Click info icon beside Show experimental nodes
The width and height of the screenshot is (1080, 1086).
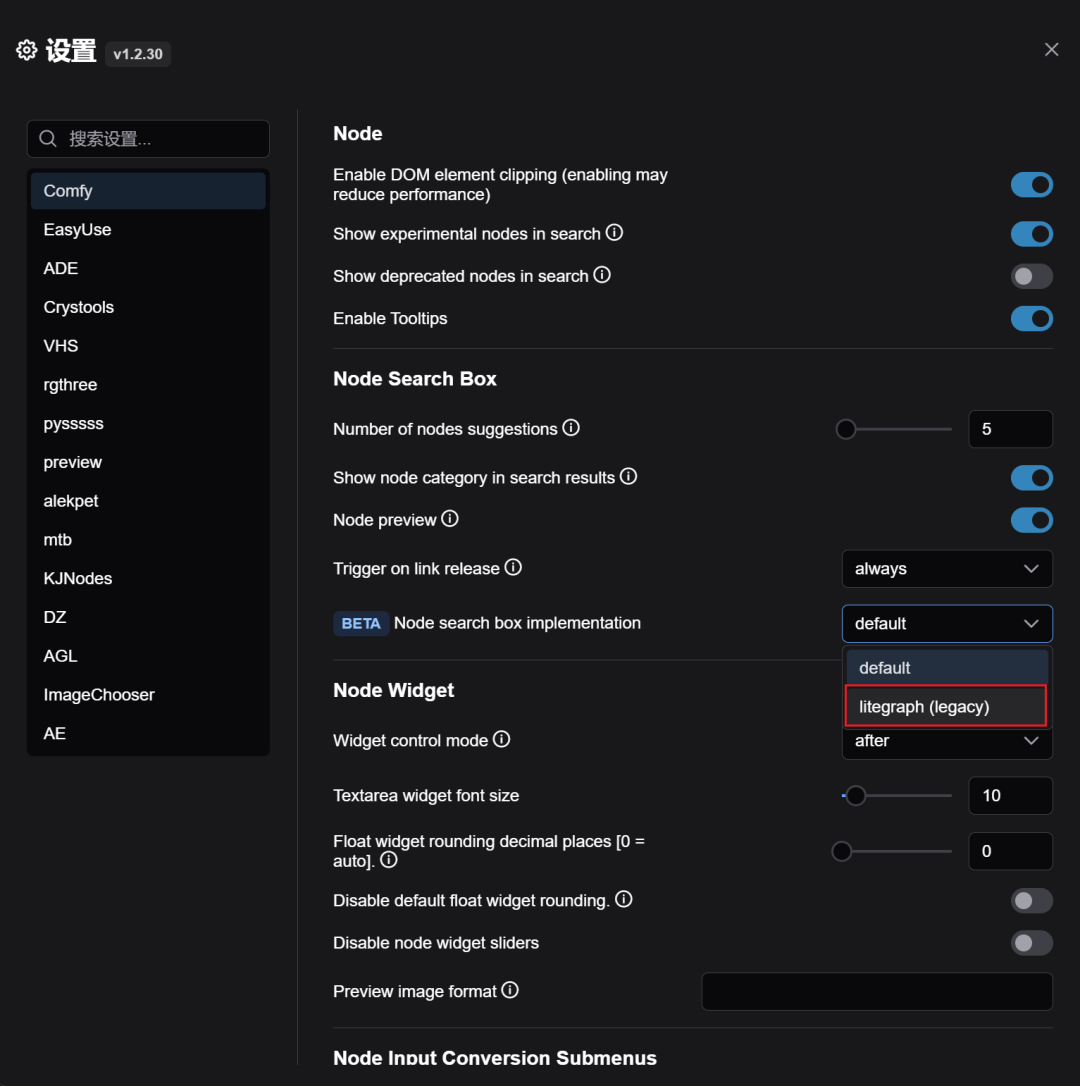[x=615, y=233]
